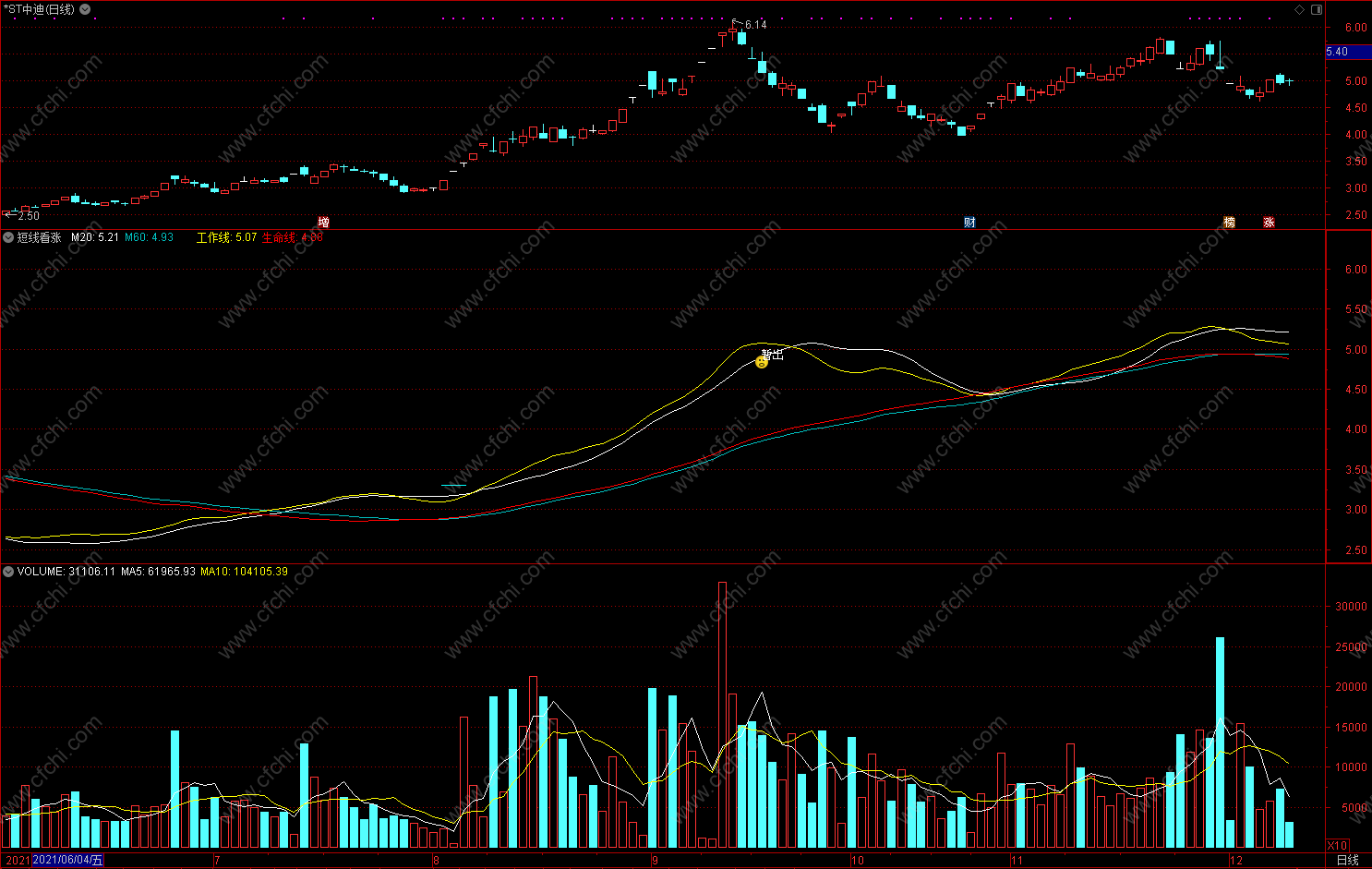Click the highlighted 5.40 price tag
Image resolution: width=1372 pixels, height=869 pixels.
point(1348,52)
